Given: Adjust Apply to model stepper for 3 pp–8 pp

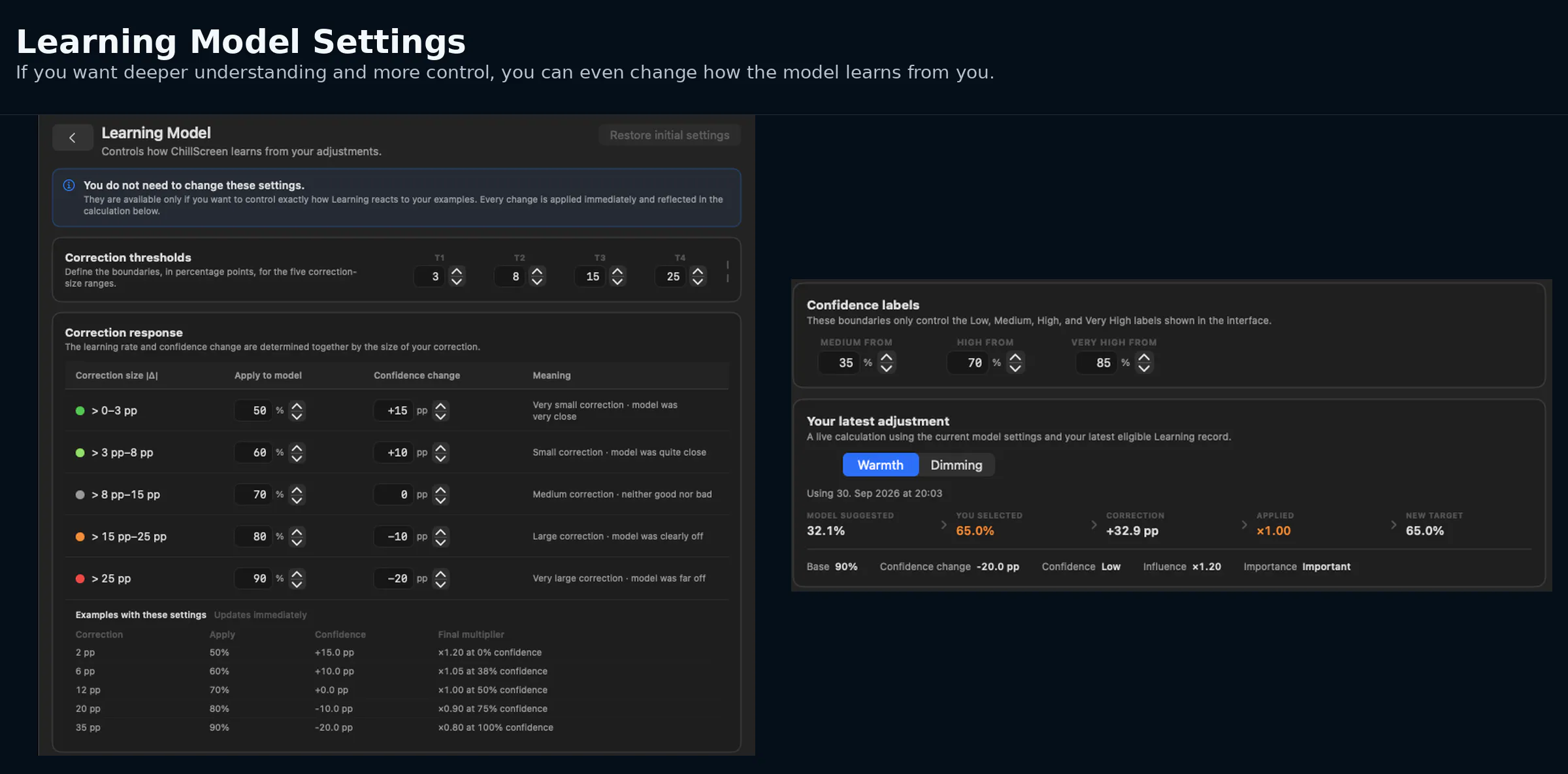Looking at the screenshot, I should [297, 452].
